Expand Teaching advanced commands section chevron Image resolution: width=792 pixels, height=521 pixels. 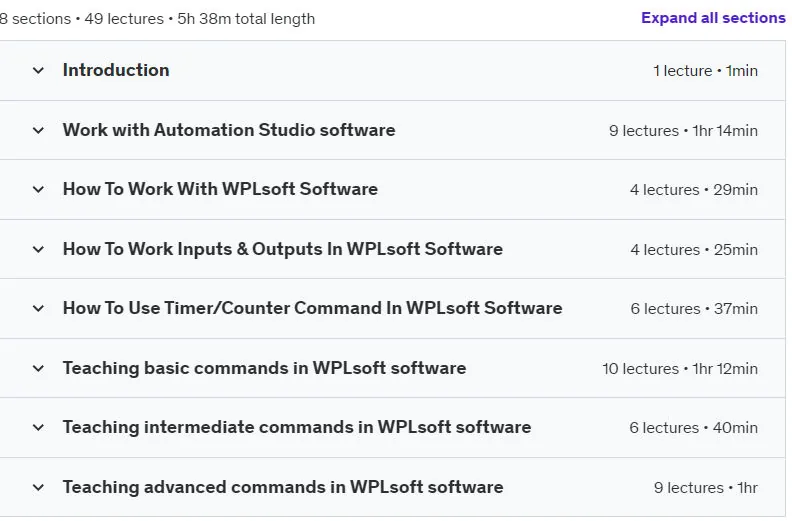(38, 488)
